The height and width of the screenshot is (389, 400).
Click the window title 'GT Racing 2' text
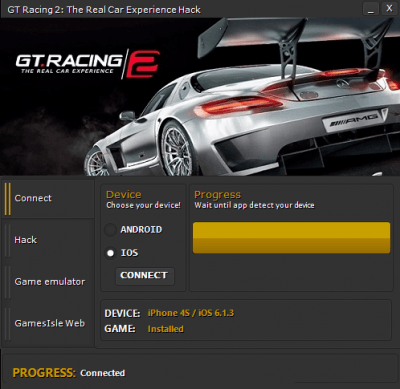point(104,10)
